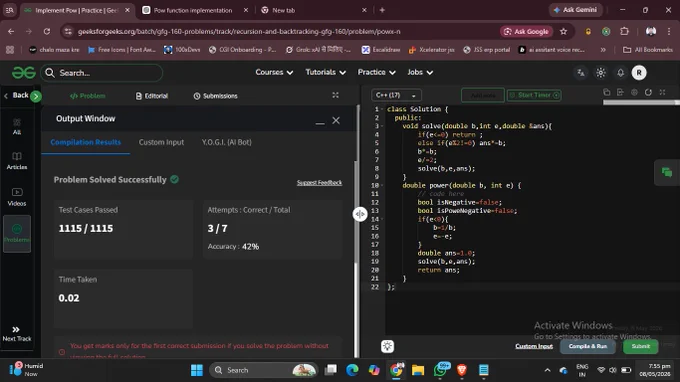The width and height of the screenshot is (680, 382).
Task: Select the Custom Input tab
Action: click(x=161, y=142)
